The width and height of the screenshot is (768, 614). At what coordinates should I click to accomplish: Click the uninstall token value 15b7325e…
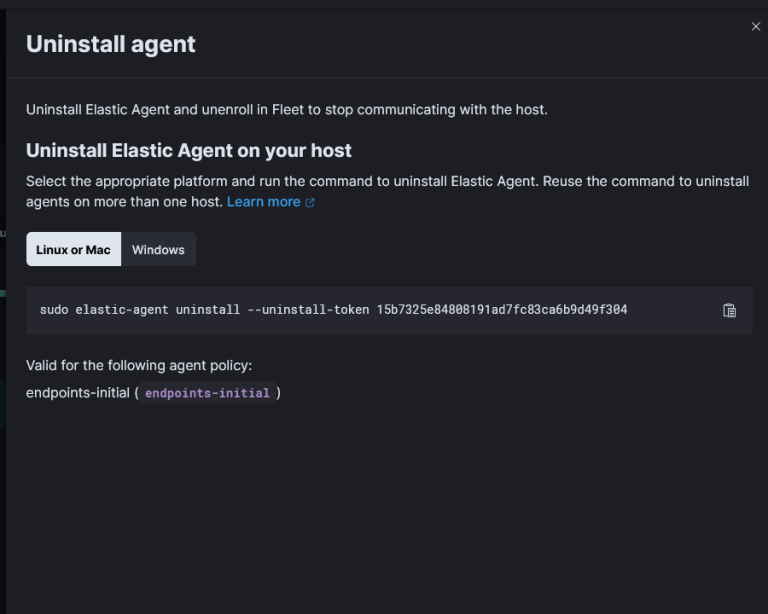click(x=501, y=310)
